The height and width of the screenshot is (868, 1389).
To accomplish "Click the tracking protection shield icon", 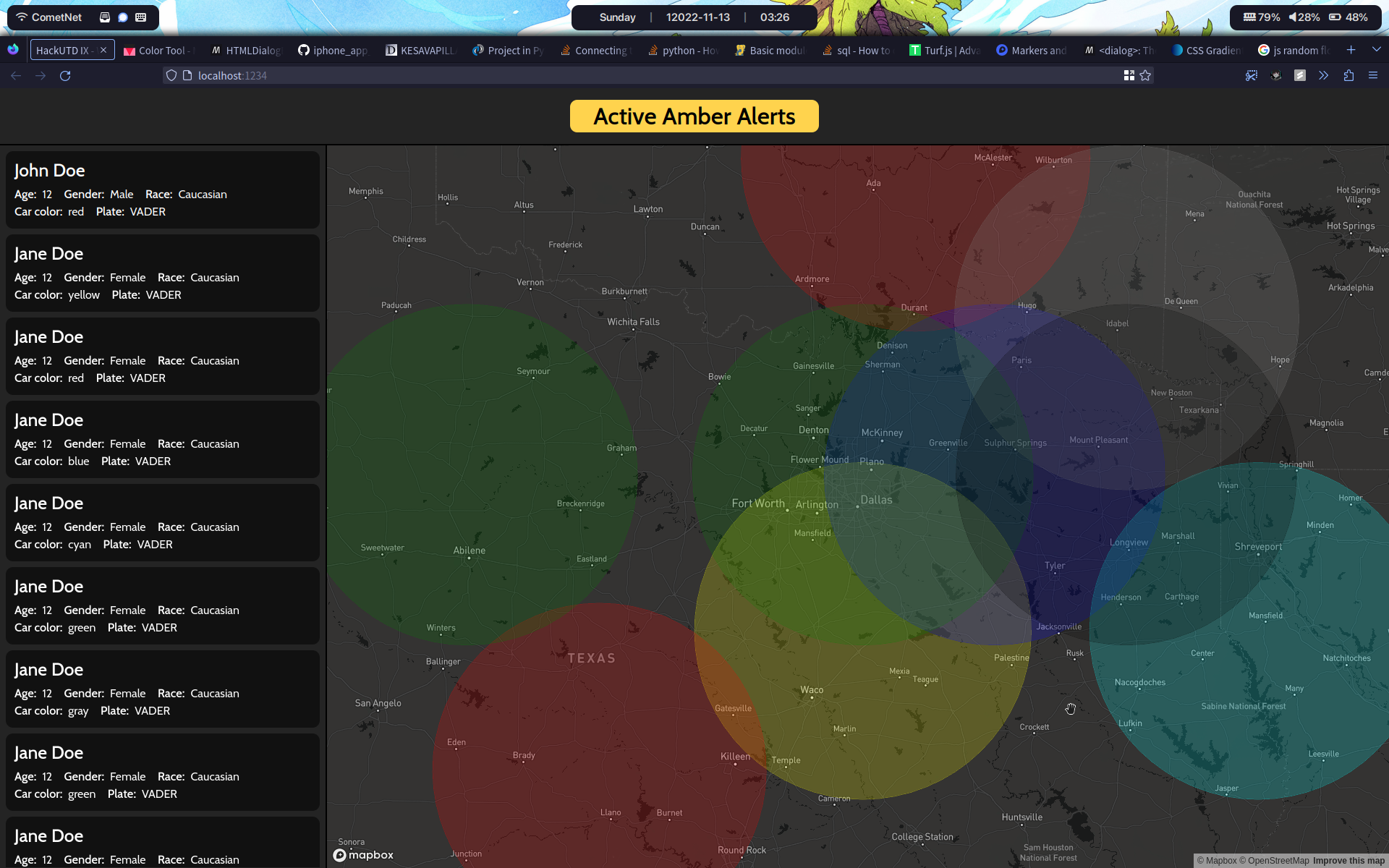I will (171, 75).
